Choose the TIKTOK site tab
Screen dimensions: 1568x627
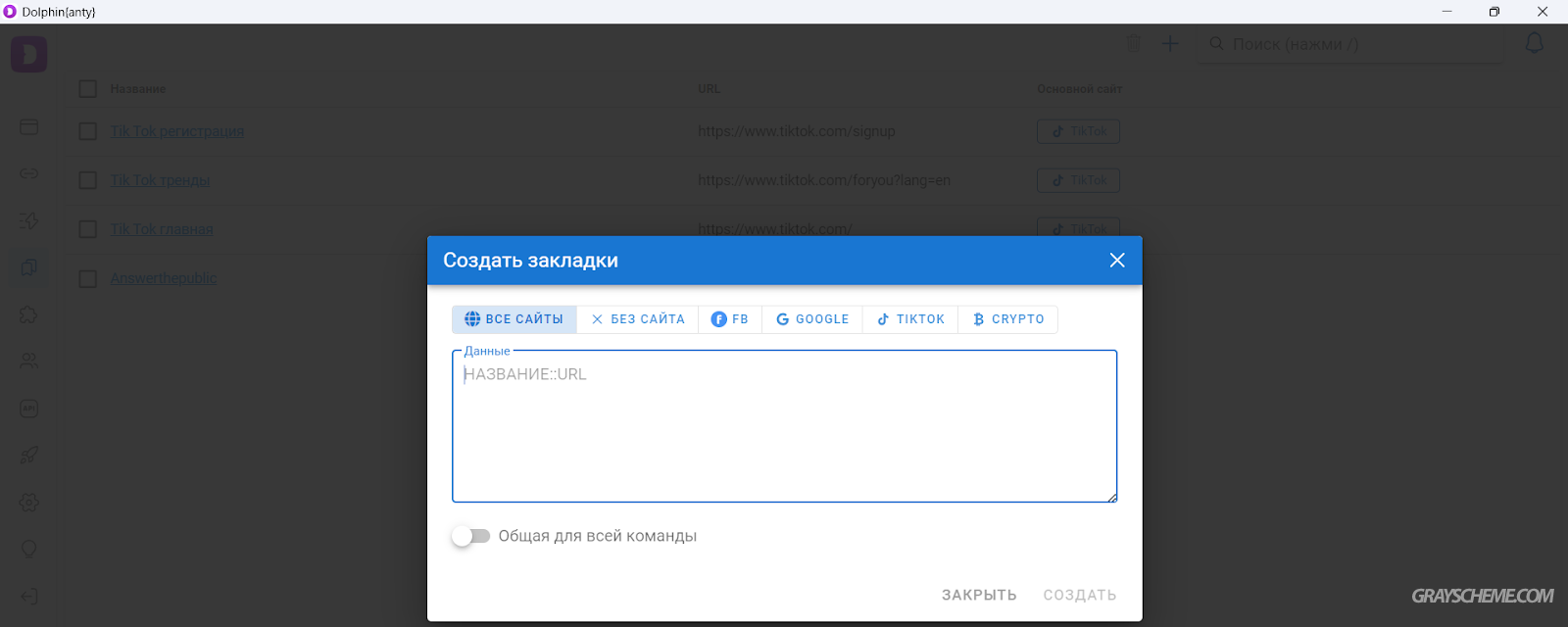click(910, 319)
